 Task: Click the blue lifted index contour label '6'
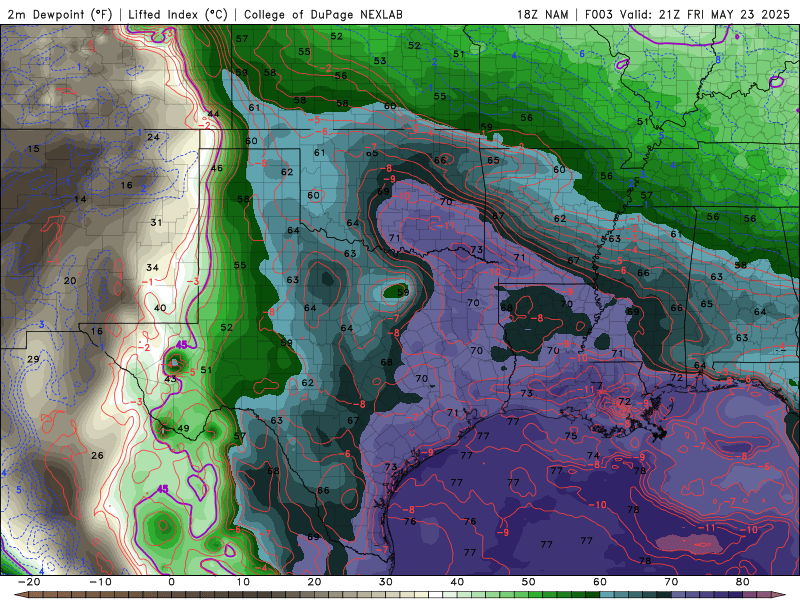(x=582, y=54)
